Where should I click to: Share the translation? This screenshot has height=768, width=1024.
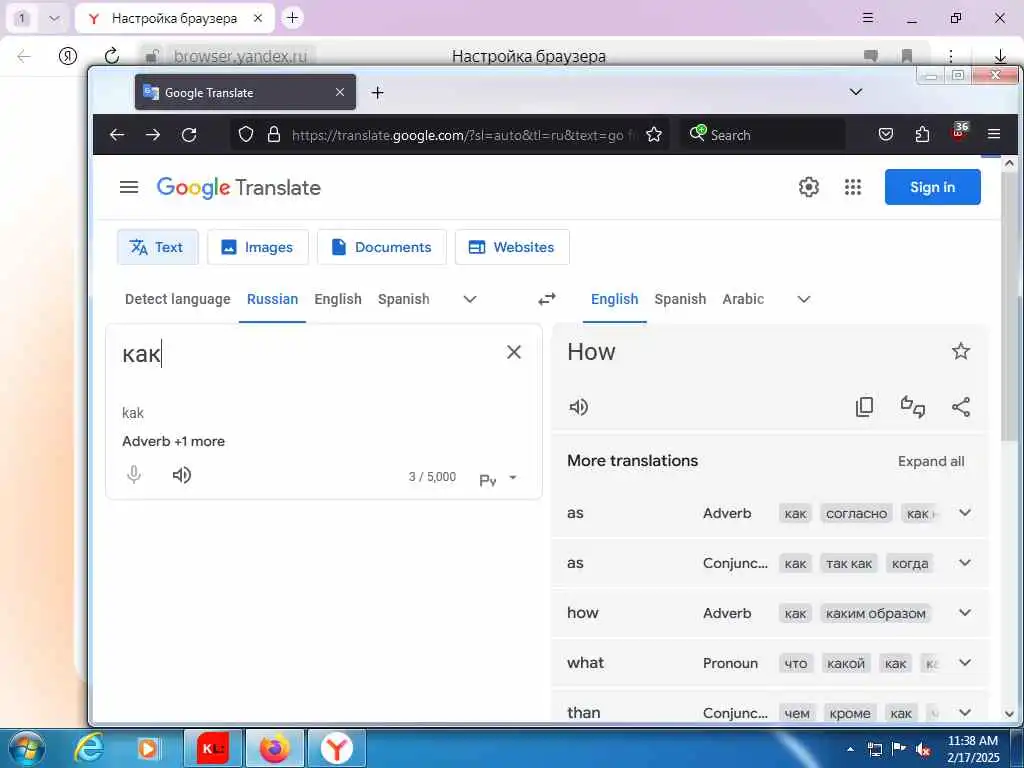[x=961, y=407]
